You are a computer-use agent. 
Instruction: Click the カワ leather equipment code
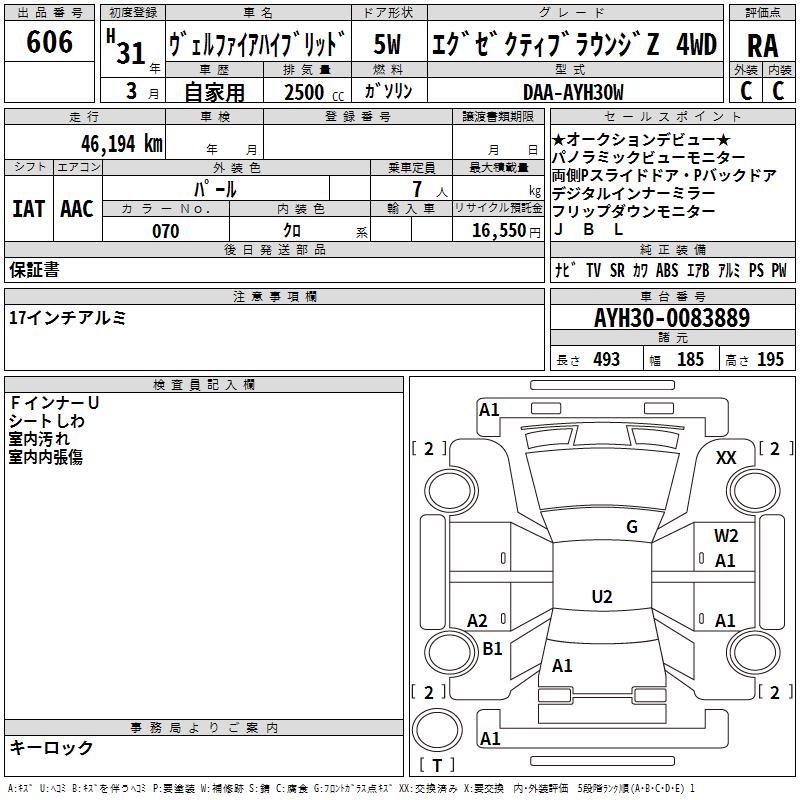point(641,270)
